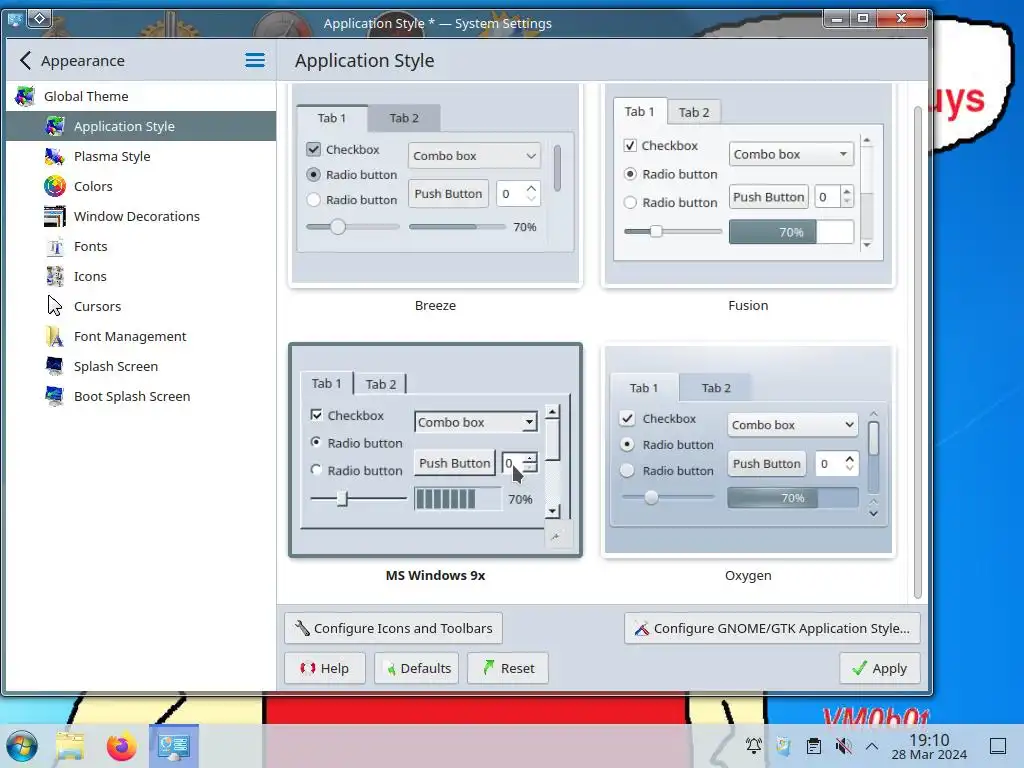Click Configure Icons and Toolbars button

393,628
